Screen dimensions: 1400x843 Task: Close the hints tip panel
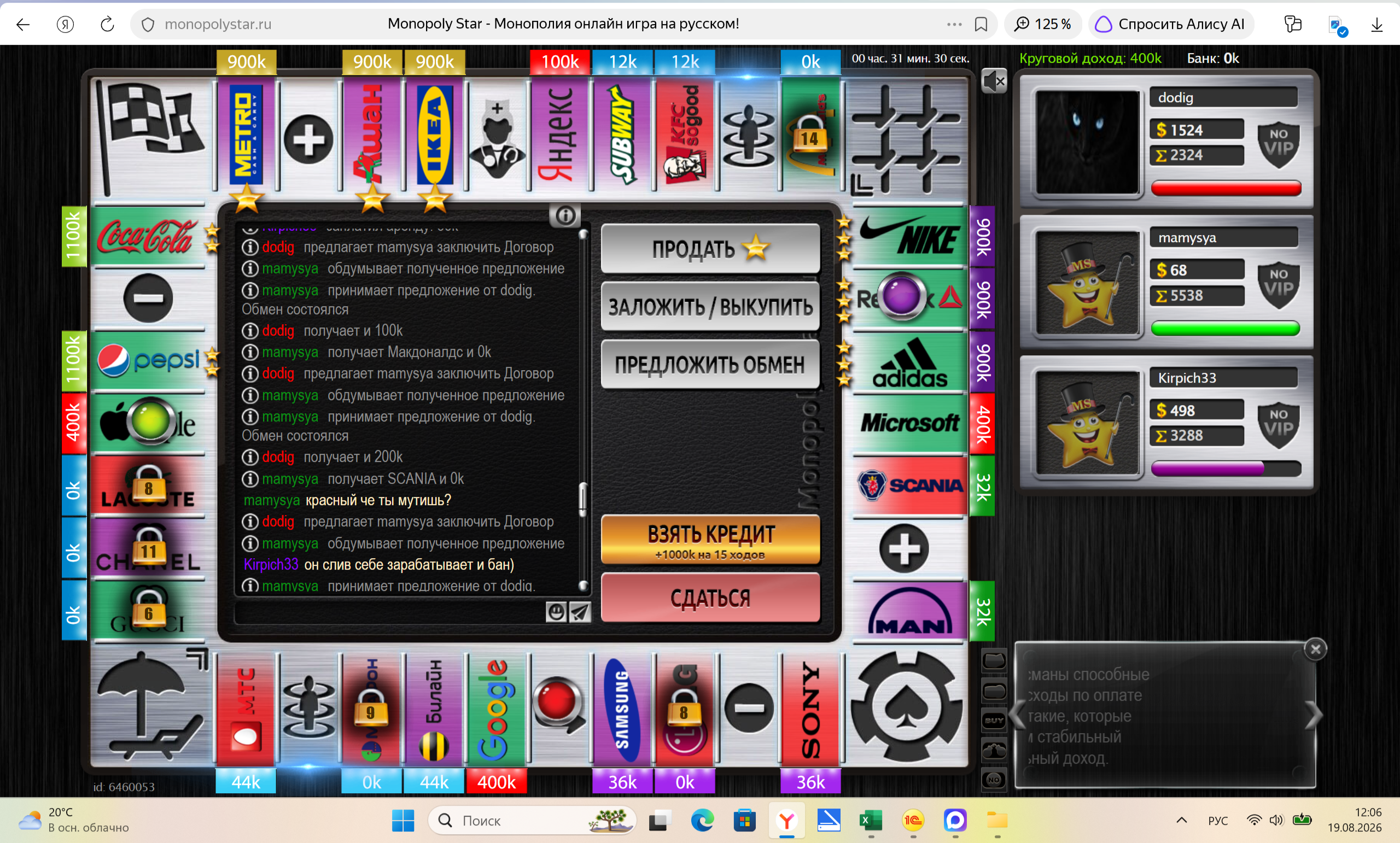[1315, 649]
